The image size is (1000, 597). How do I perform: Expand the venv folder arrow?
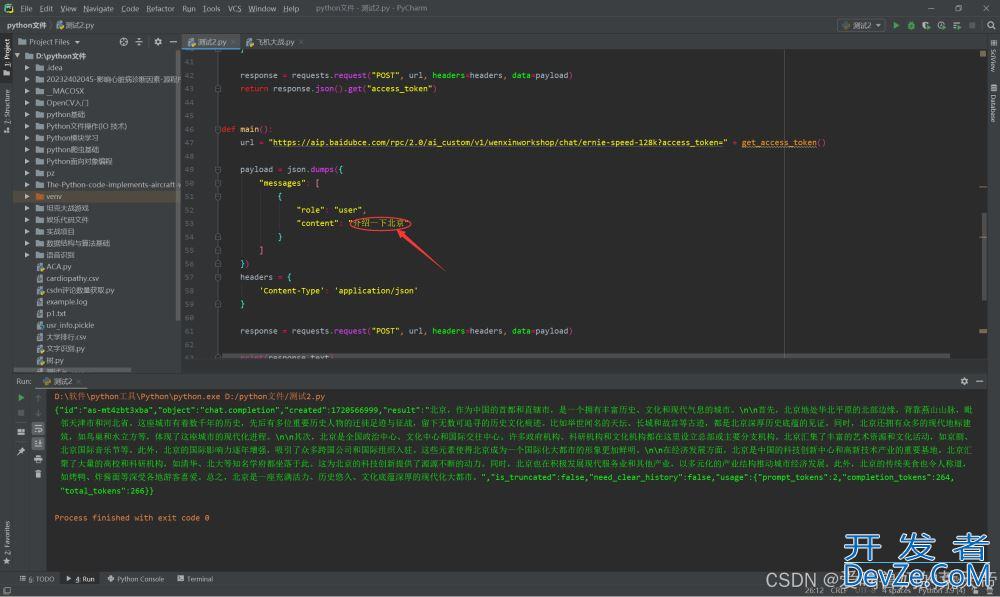[27, 196]
